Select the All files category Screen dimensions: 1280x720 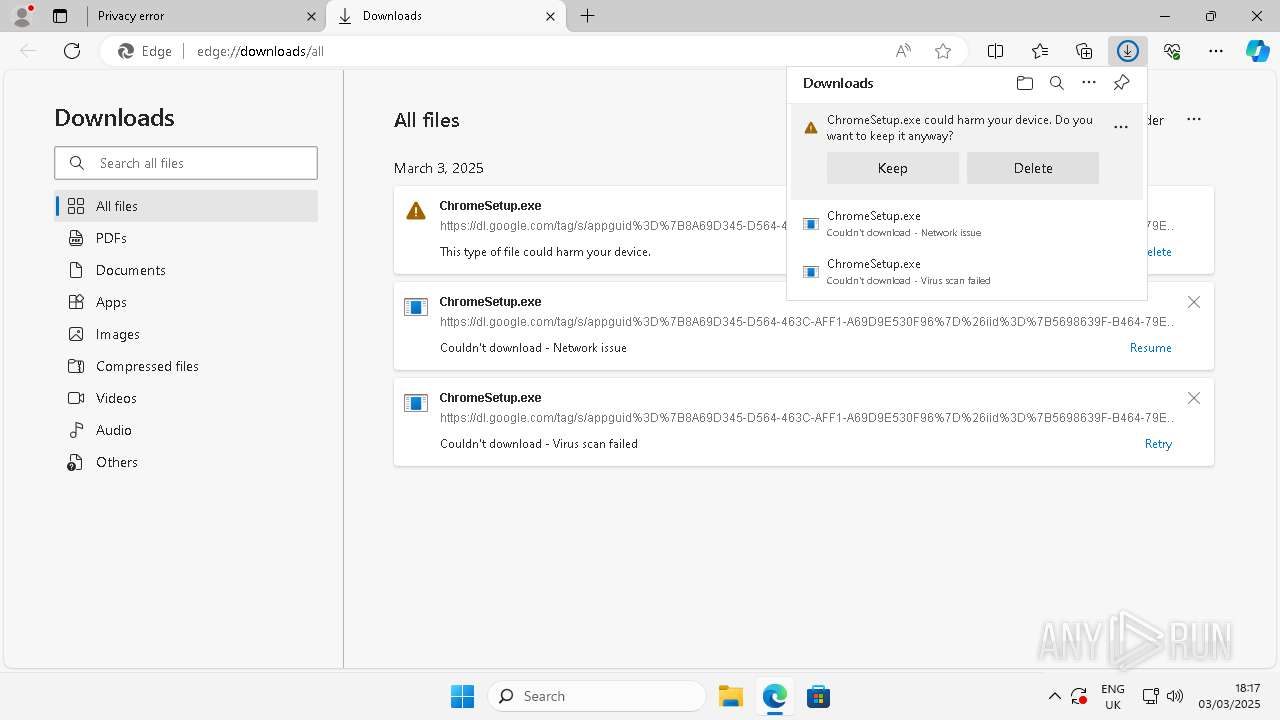187,206
